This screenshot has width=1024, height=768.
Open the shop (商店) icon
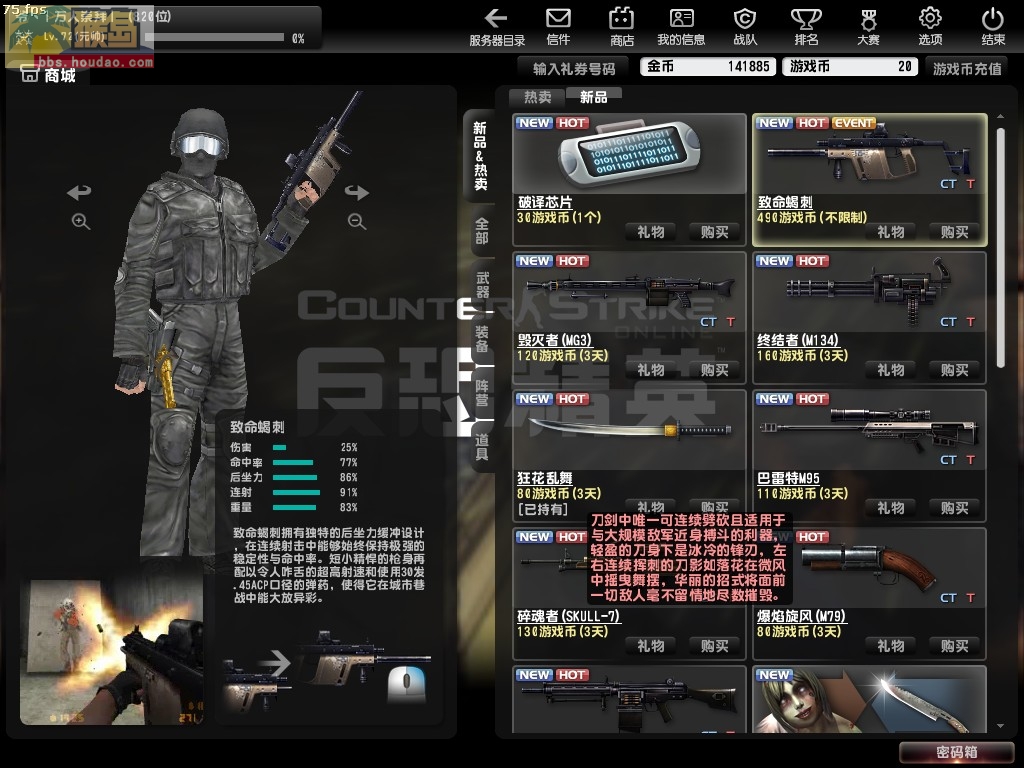[x=621, y=27]
